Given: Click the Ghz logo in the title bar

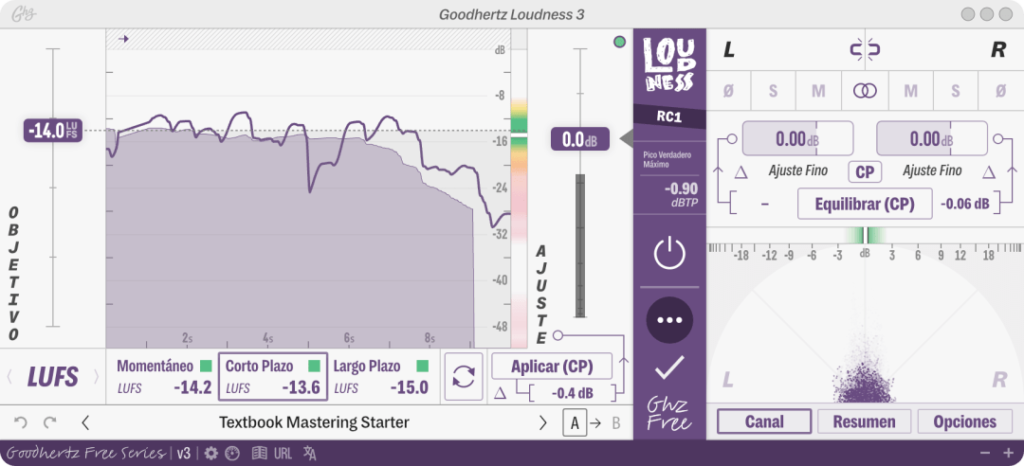Looking at the screenshot, I should [23, 14].
